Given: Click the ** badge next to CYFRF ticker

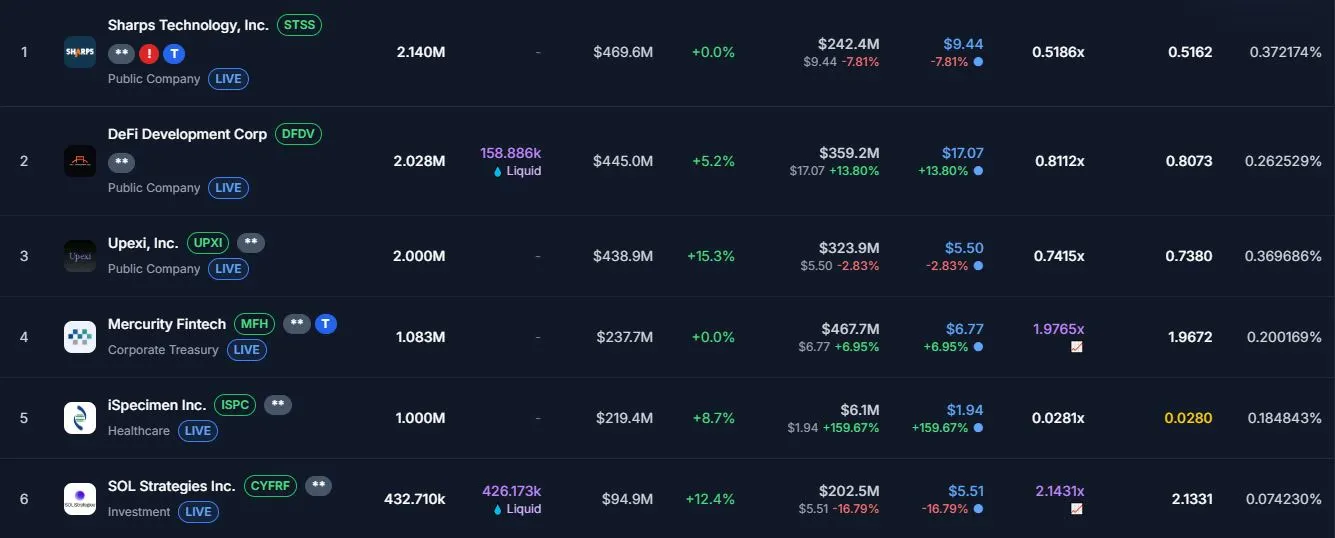Looking at the screenshot, I should [x=319, y=486].
